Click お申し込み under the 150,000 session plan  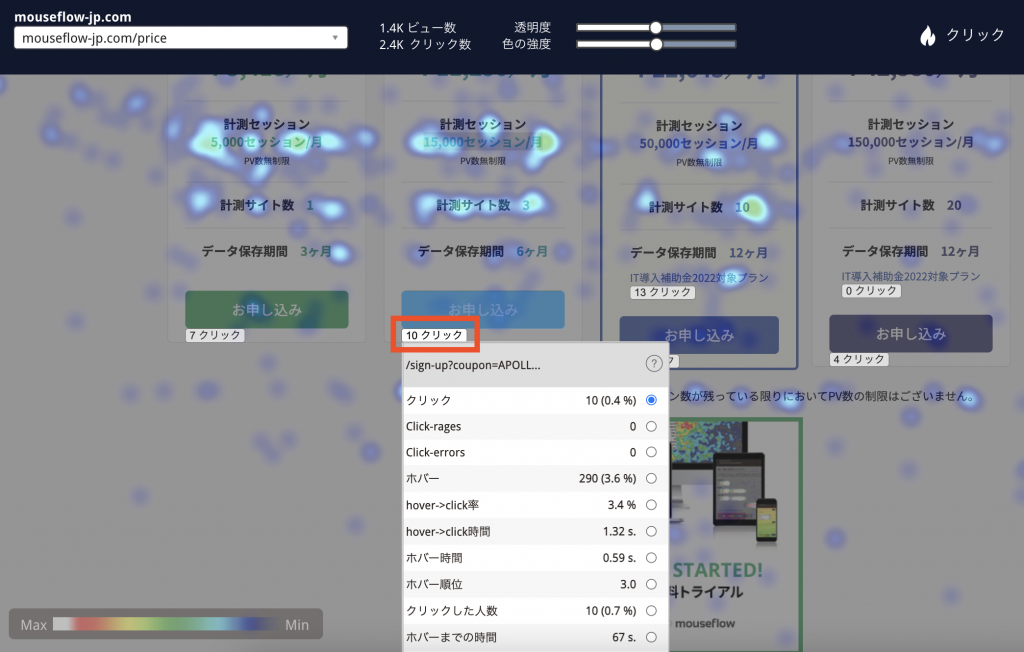pyautogui.click(x=910, y=333)
